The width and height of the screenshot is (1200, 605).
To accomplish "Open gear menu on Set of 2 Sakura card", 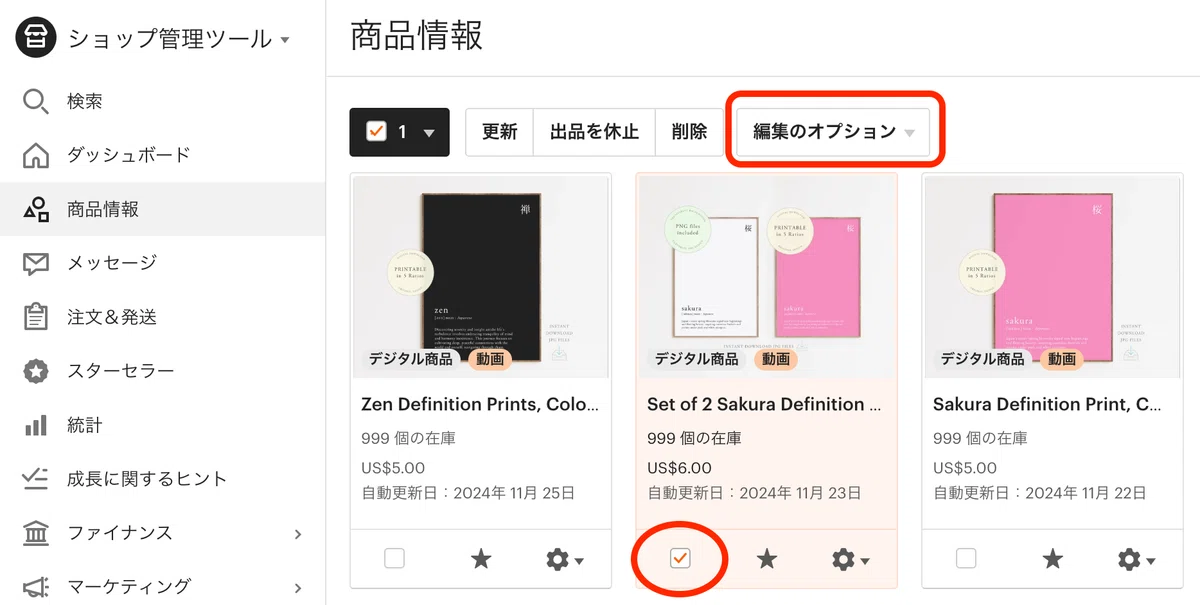I will click(x=850, y=559).
